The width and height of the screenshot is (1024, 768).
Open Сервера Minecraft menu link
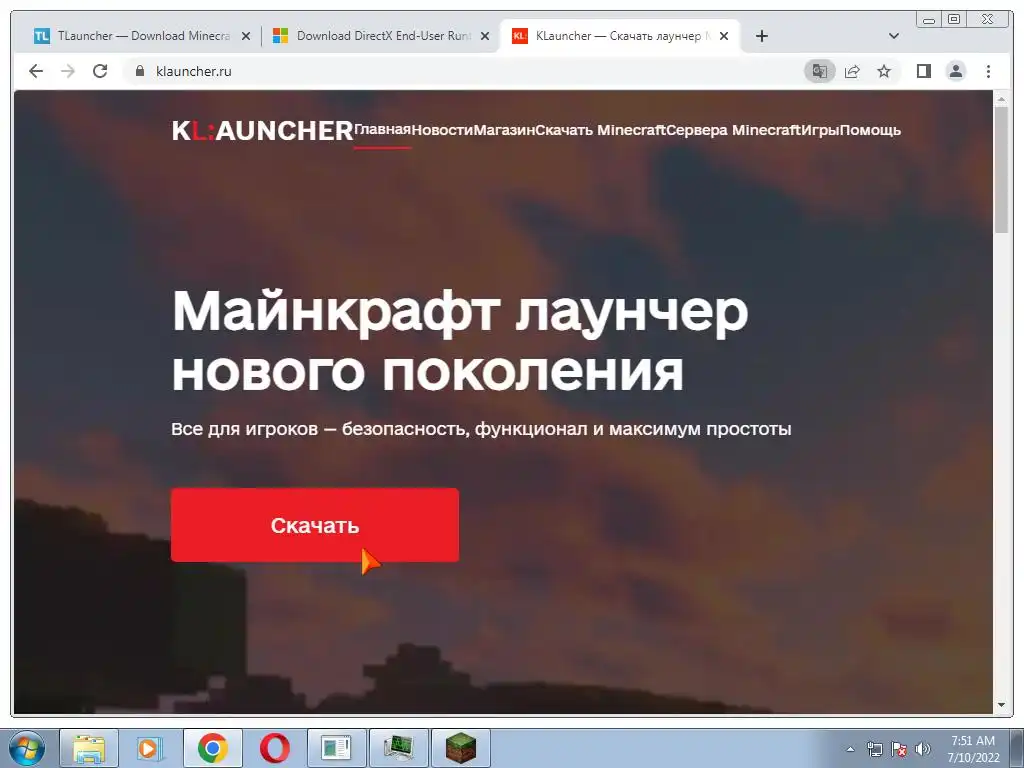733,130
